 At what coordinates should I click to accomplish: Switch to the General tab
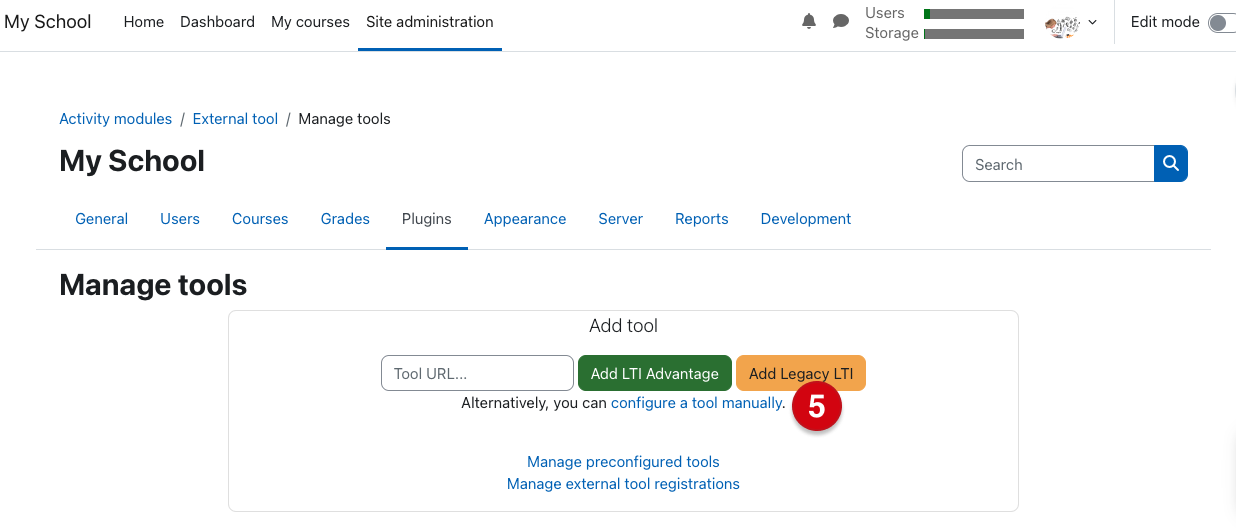(102, 218)
